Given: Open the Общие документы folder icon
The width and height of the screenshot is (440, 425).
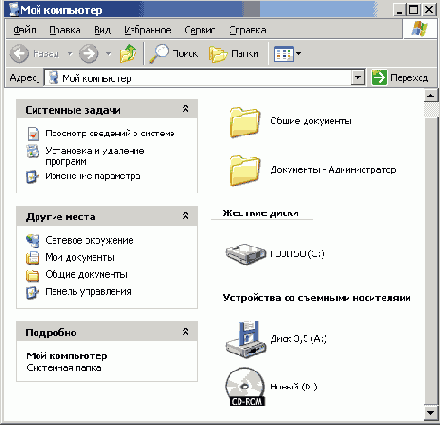Looking at the screenshot, I should click(244, 122).
